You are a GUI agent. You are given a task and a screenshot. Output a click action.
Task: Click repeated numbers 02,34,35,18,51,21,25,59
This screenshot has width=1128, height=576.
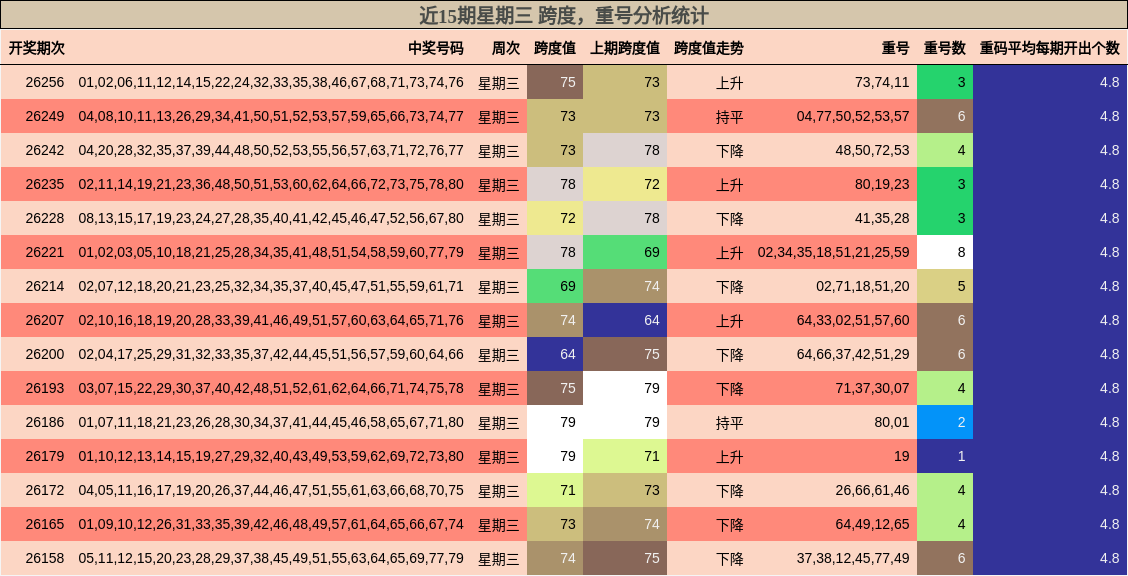coord(834,252)
